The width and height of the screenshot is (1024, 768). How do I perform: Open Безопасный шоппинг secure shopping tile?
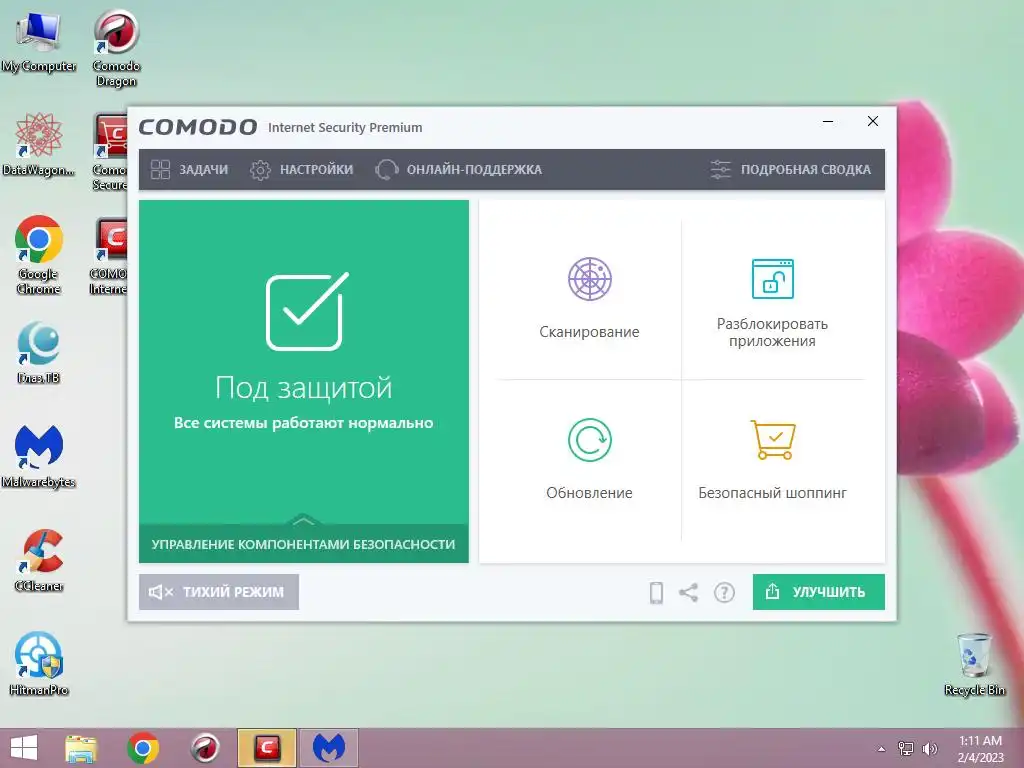click(x=773, y=460)
